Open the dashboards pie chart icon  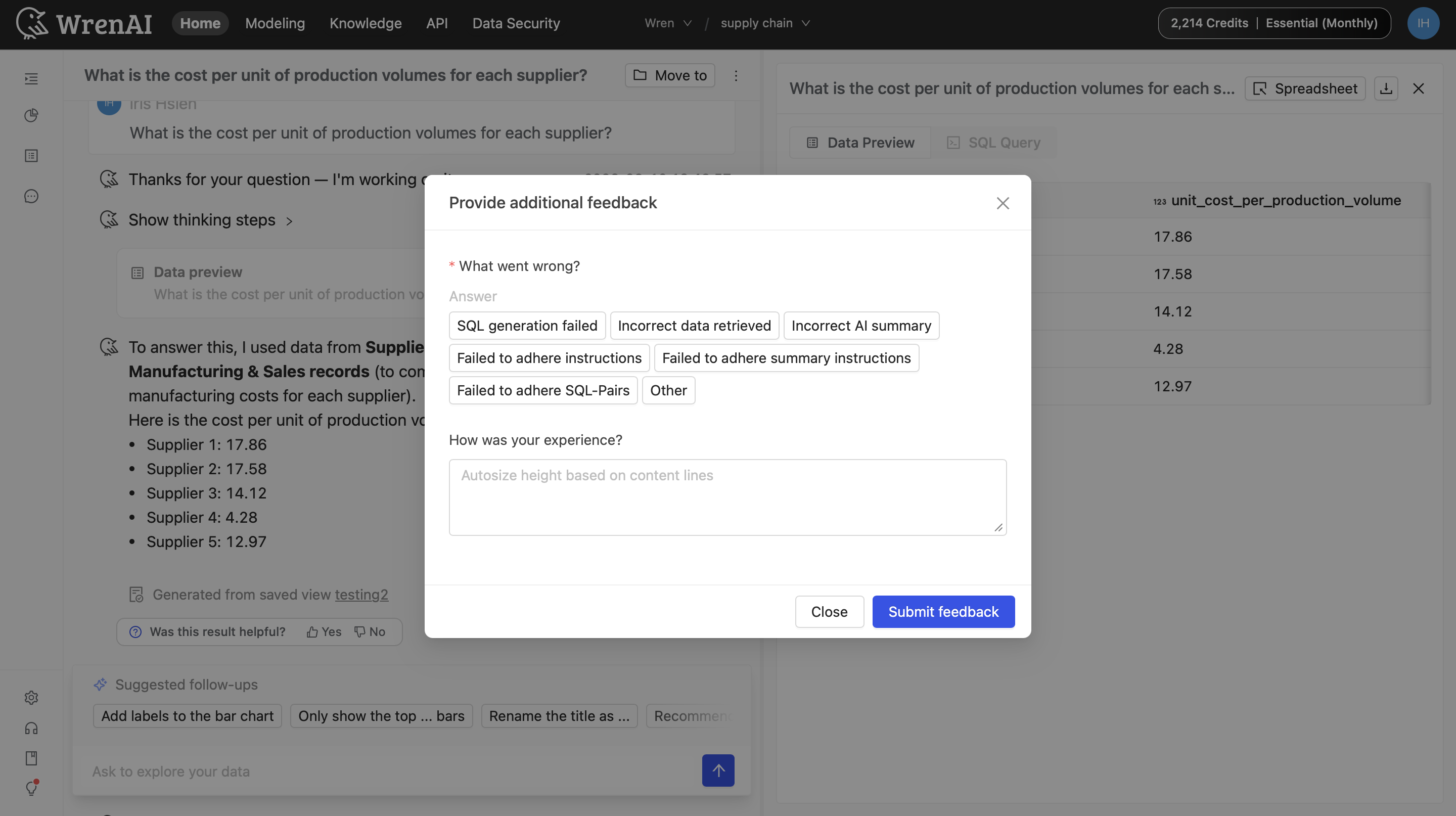31,115
